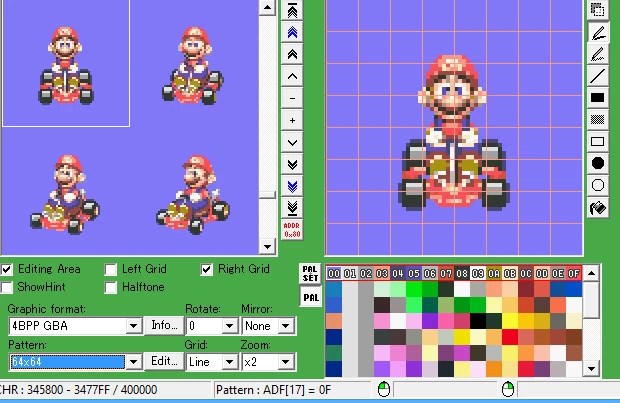Click the right mouse button color indicator
Viewport: 620px width, 403px height.
[x=508, y=389]
